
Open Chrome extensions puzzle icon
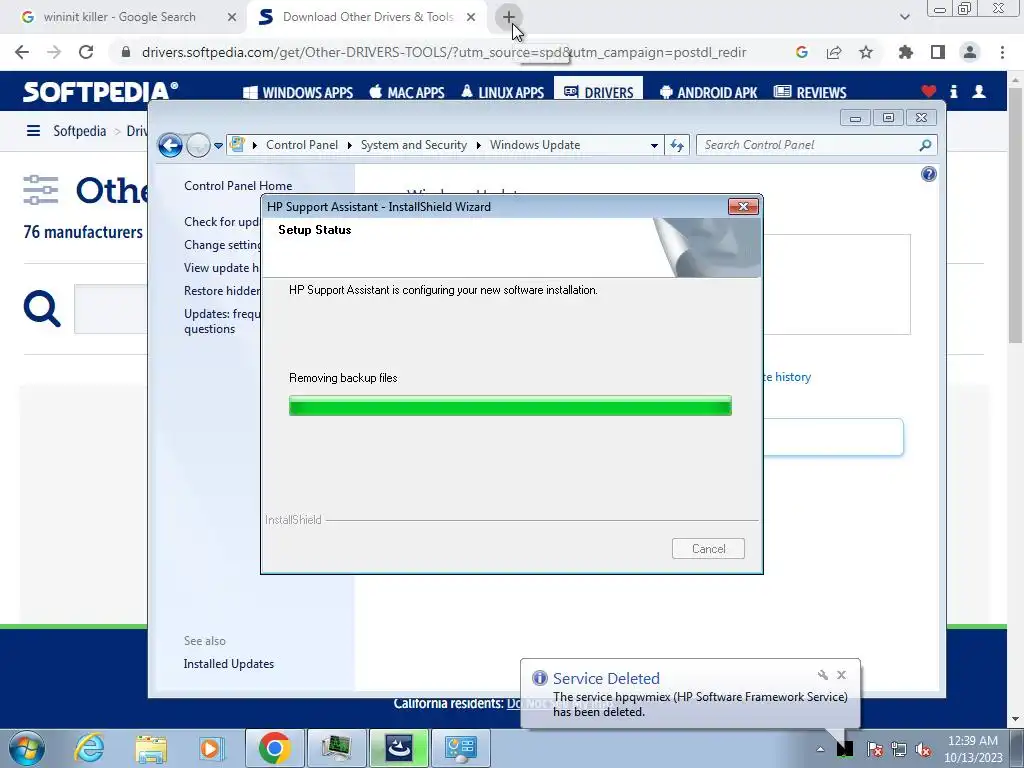(906, 52)
